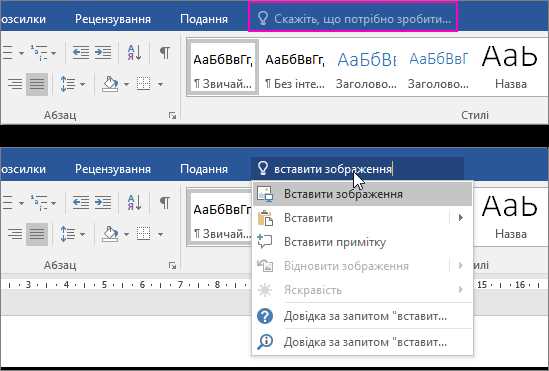Expand Borders dropdown arrow in the bottom ribbon
The width and height of the screenshot is (549, 371).
(x=160, y=234)
